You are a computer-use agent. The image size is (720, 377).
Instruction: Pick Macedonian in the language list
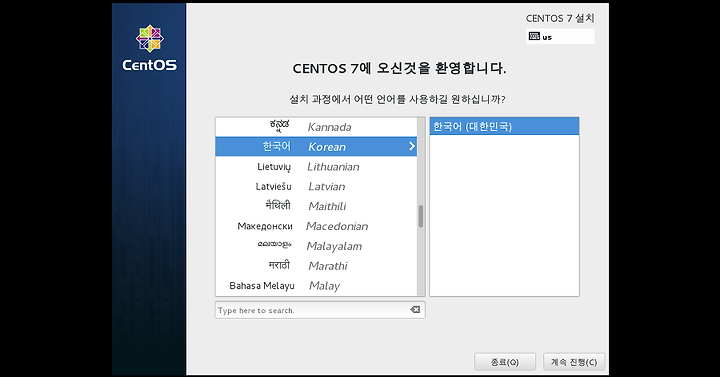coord(316,226)
